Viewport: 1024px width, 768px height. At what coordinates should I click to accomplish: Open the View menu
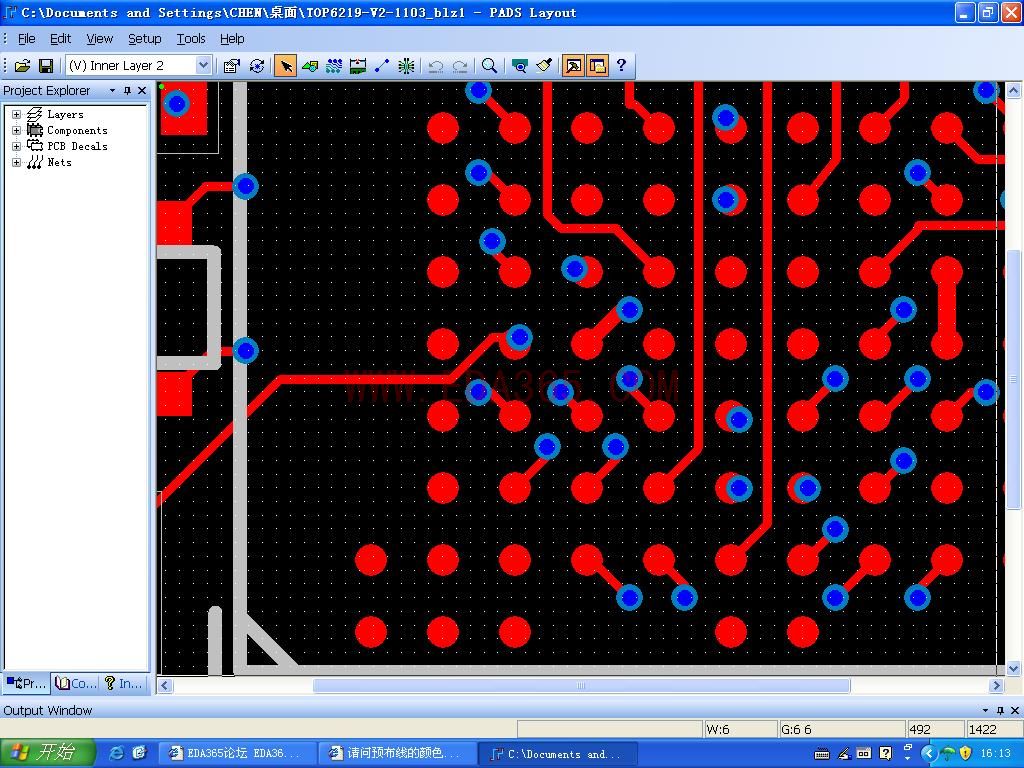[99, 39]
